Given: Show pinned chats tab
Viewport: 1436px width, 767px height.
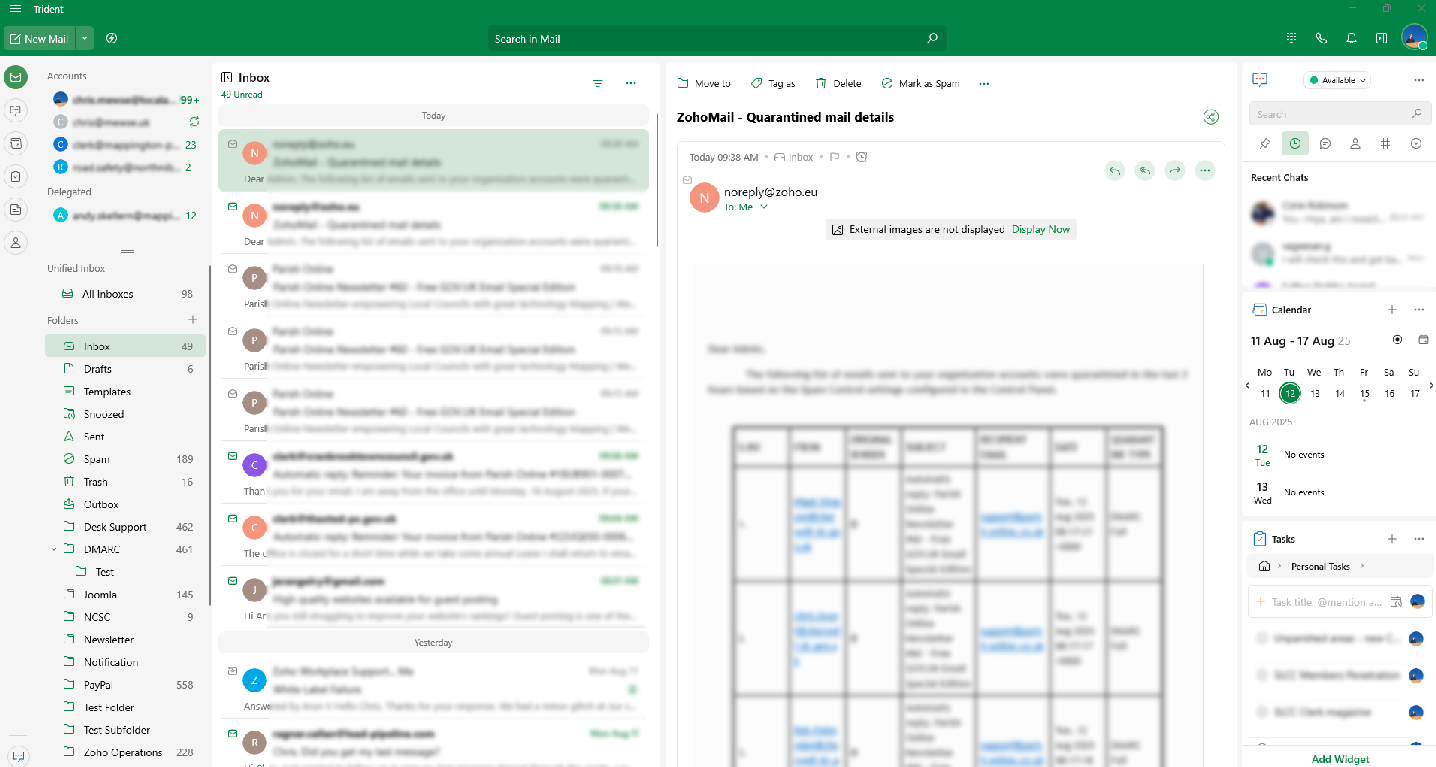Looking at the screenshot, I should 1265,144.
